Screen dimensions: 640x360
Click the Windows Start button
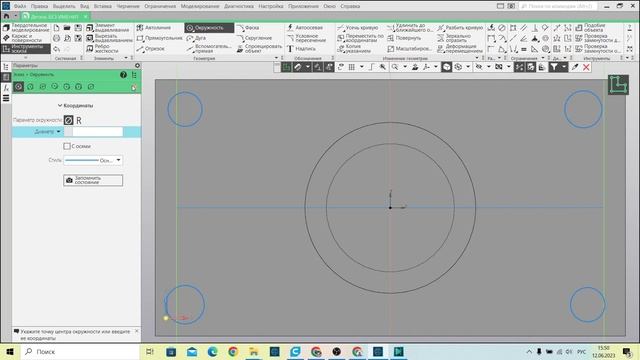click(10, 351)
